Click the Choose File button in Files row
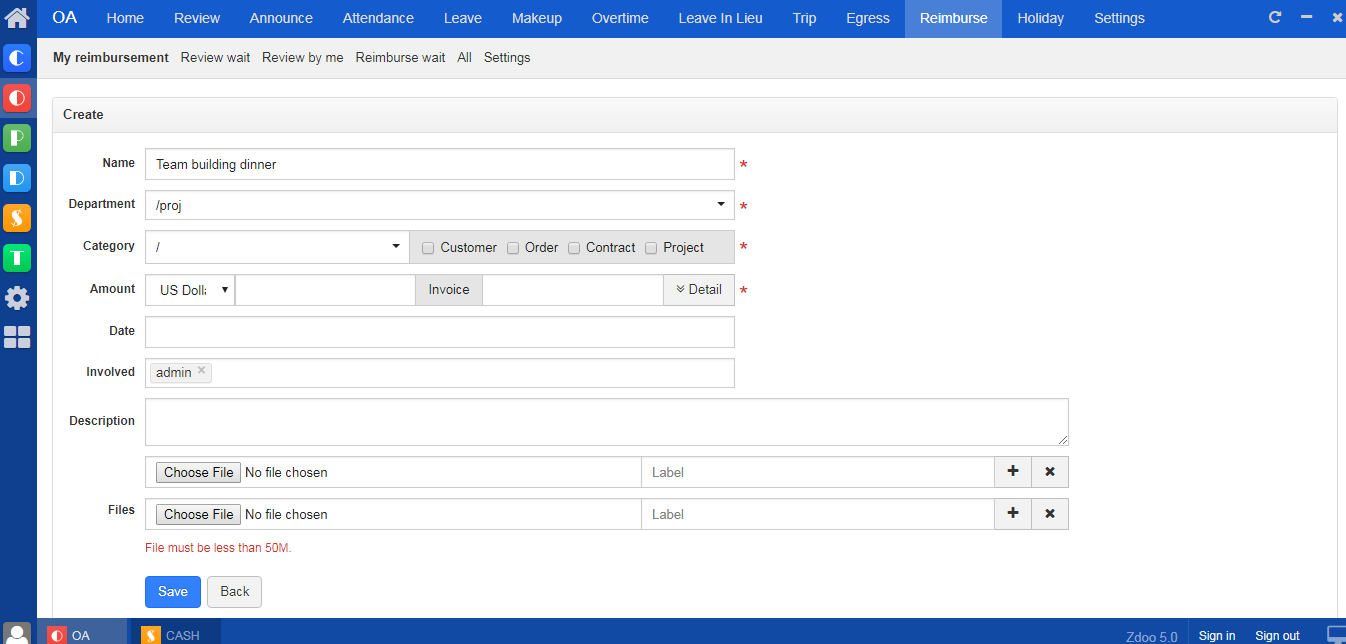 coord(199,514)
